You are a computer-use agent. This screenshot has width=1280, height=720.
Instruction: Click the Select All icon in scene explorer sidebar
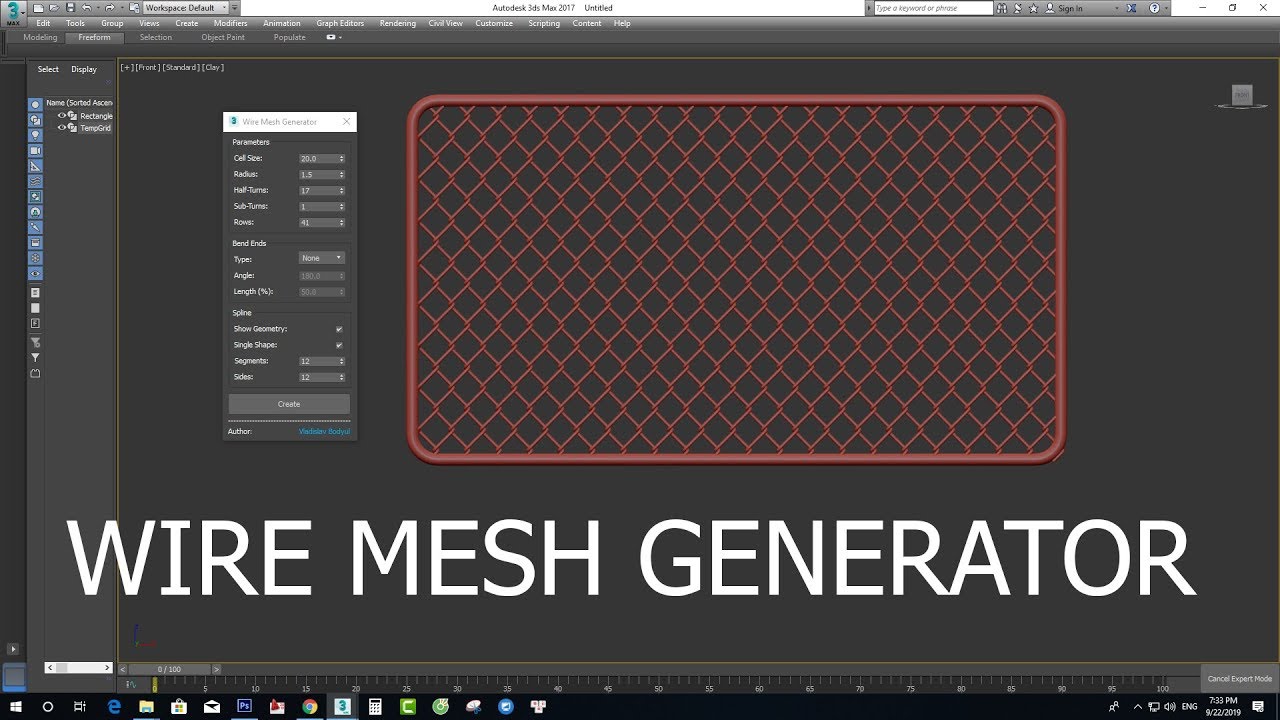pos(35,292)
